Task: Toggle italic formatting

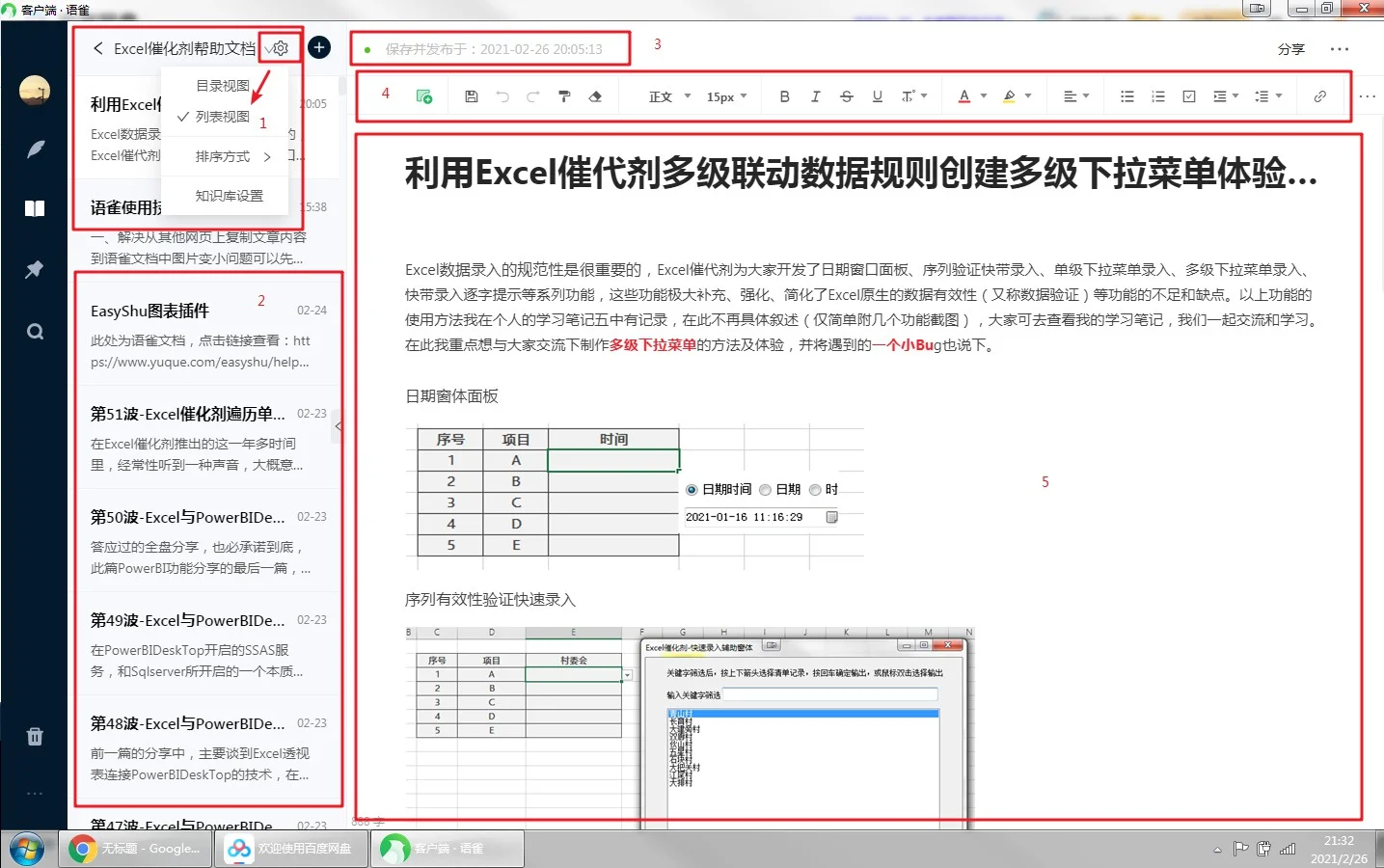Action: [815, 96]
